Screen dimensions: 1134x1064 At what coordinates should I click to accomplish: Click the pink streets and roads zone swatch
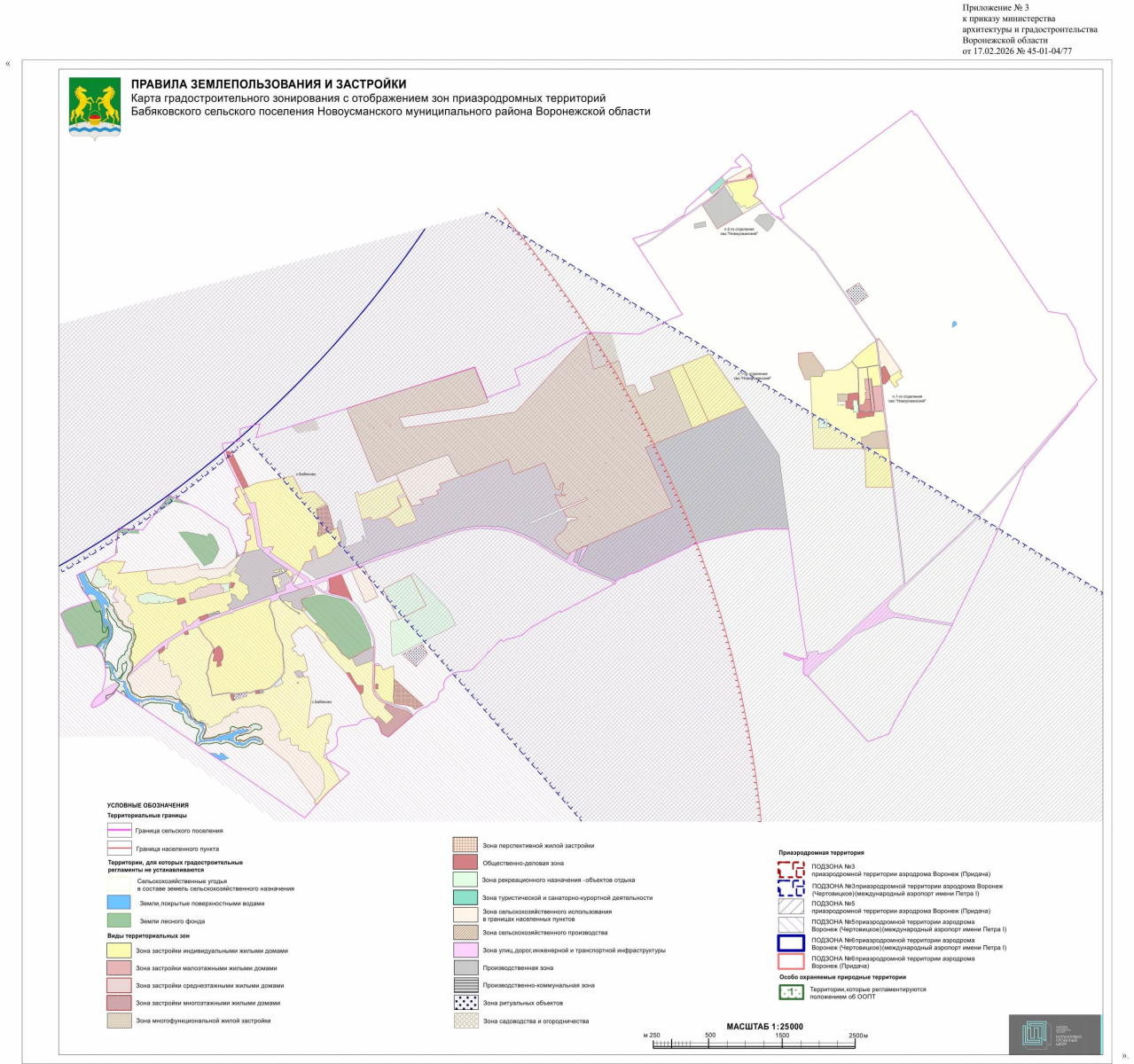(x=465, y=950)
